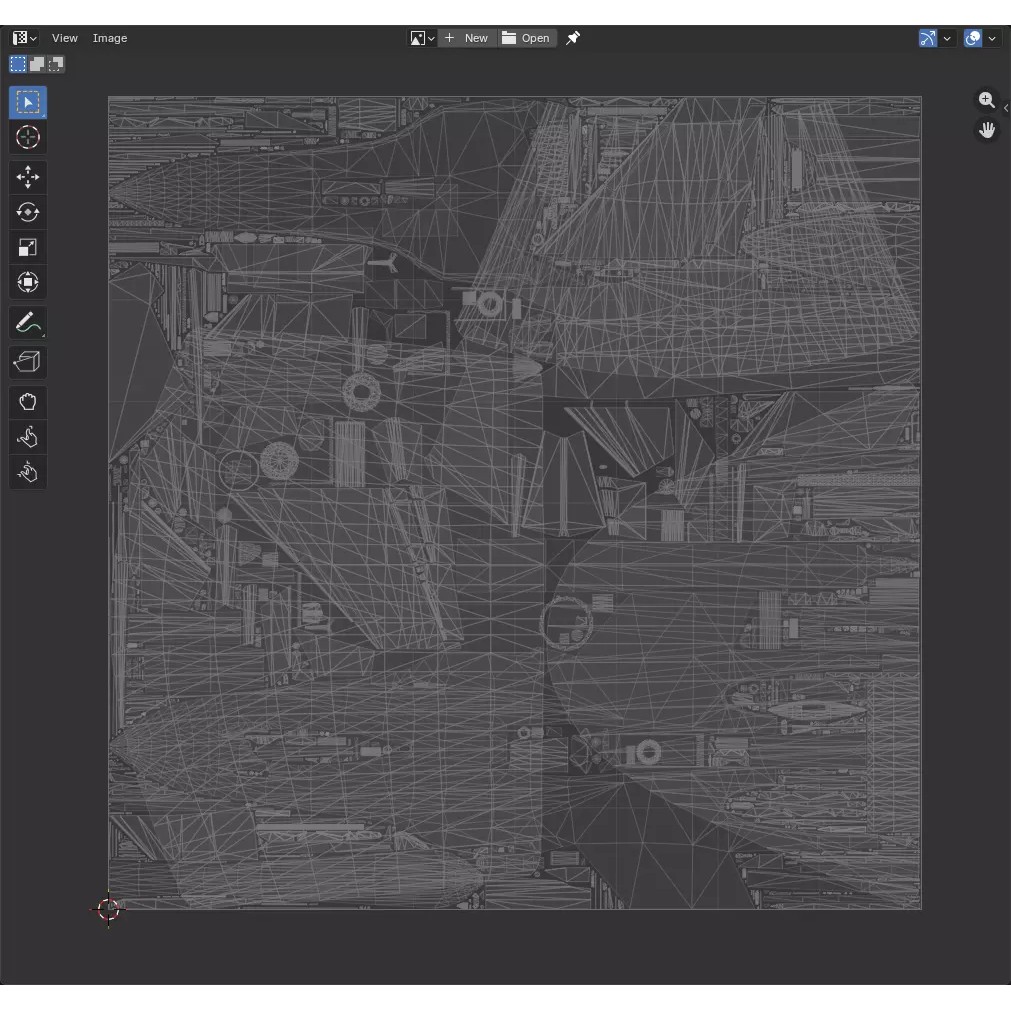Click the New image button
Screen dimensions: 1011x1011
point(467,38)
